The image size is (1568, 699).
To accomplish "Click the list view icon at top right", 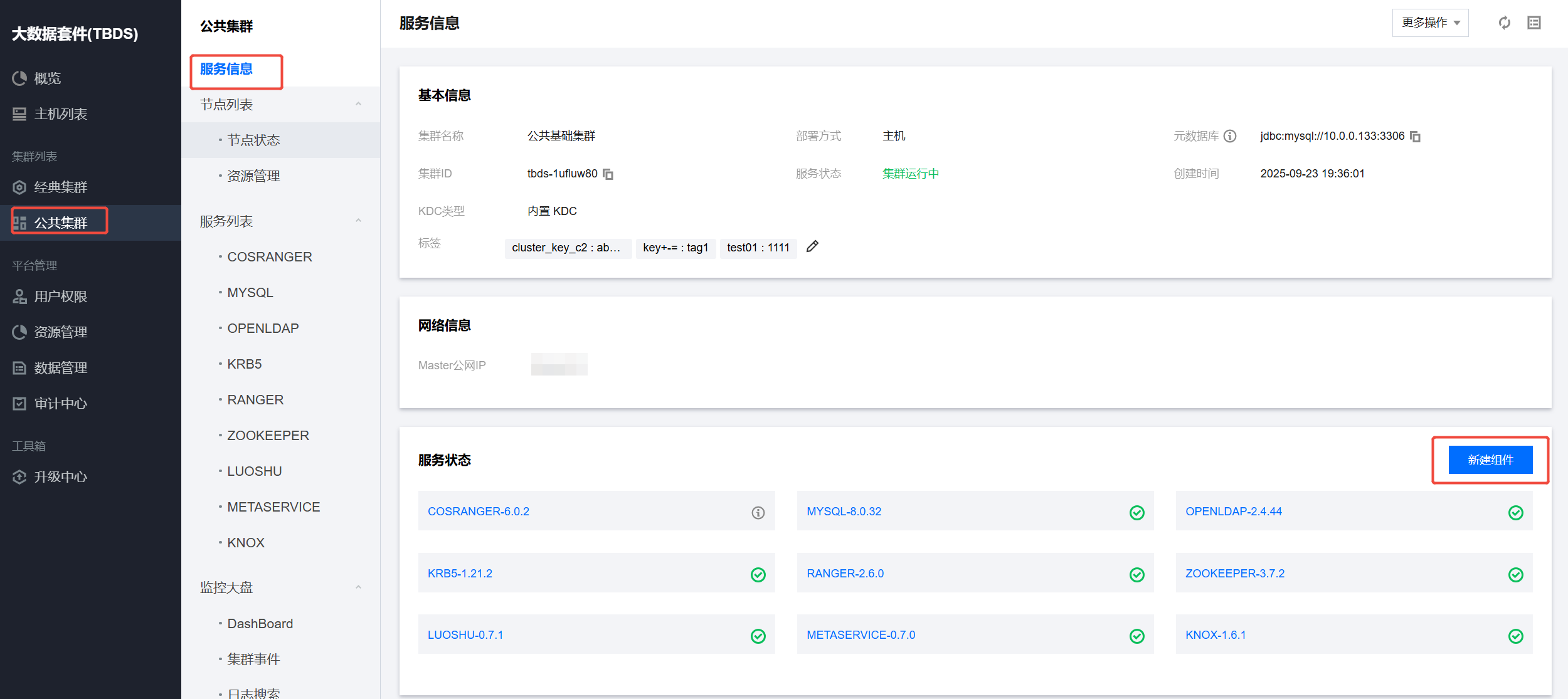I will tap(1534, 23).
